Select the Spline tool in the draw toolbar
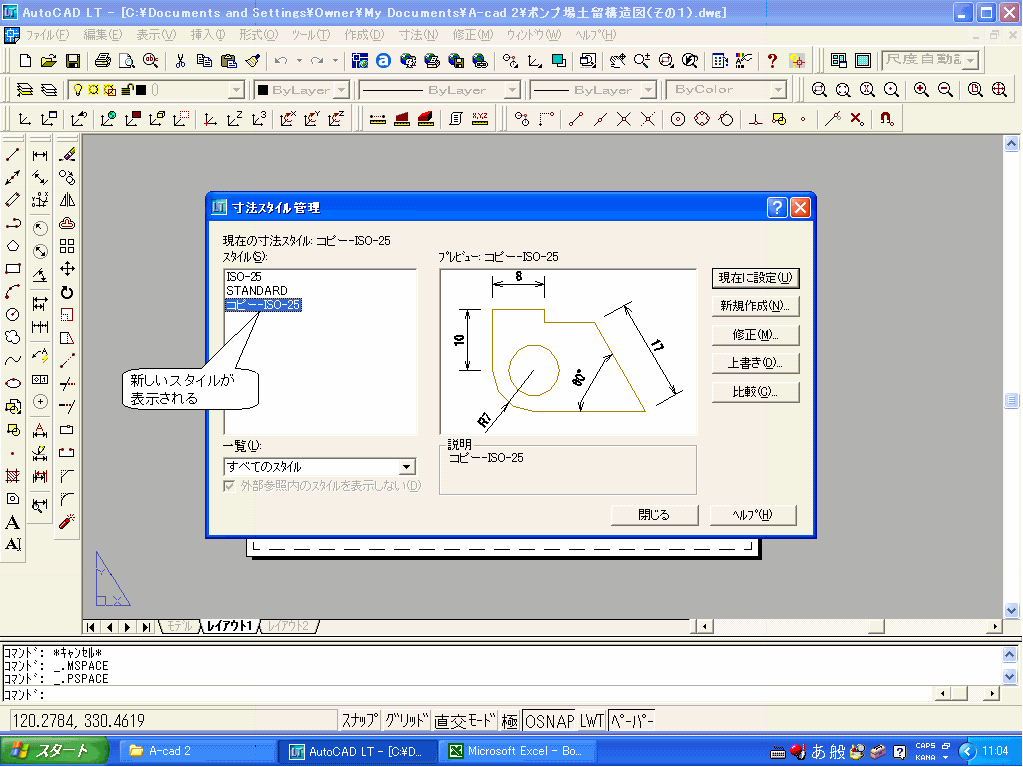Image resolution: width=1023 pixels, height=767 pixels. [x=12, y=360]
